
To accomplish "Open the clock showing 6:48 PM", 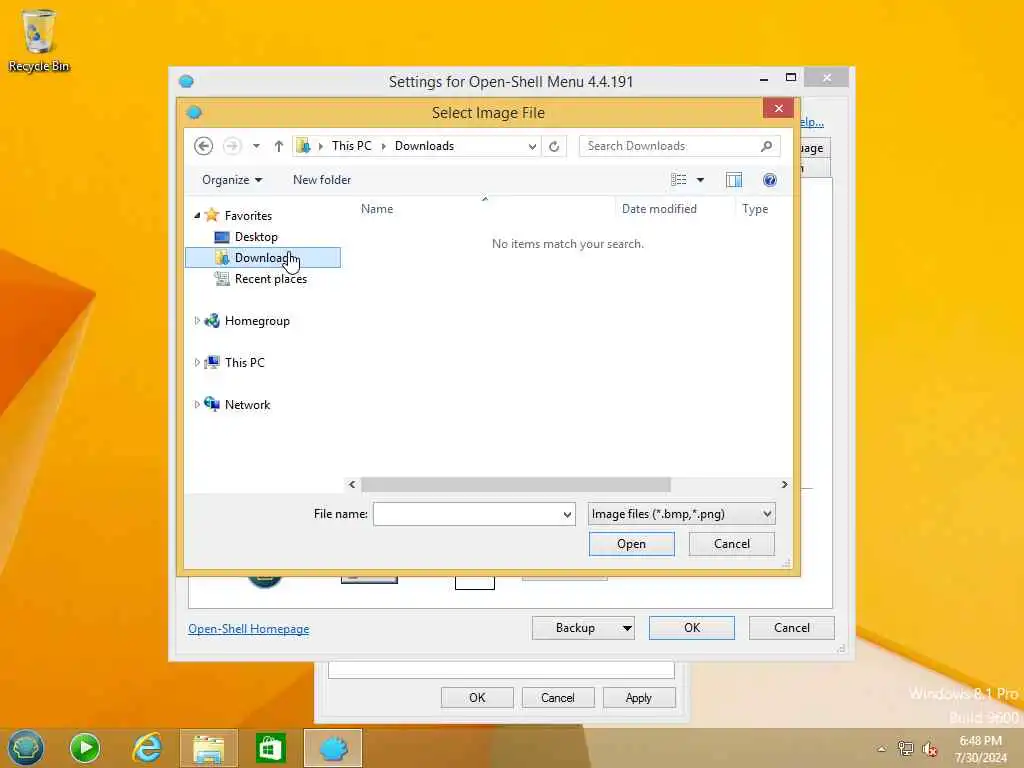I will pos(981,749).
